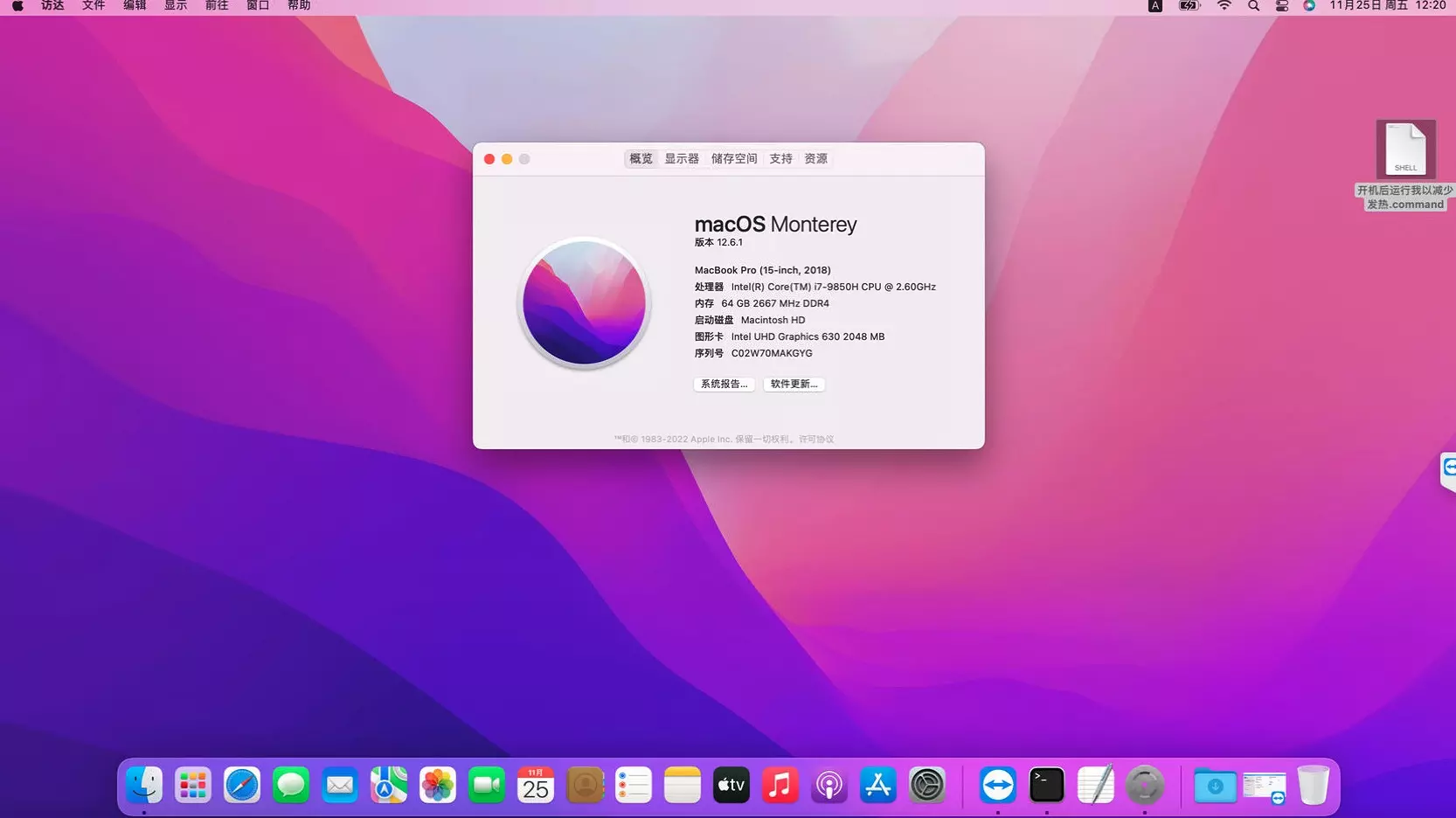
Task: Click the Spotlight search icon
Action: (x=1253, y=6)
